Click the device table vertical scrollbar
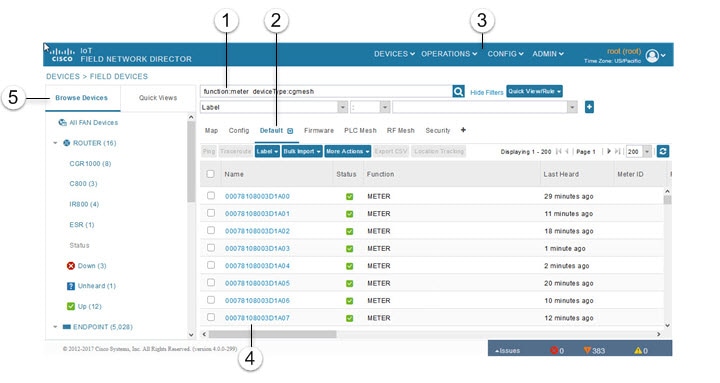 coord(667,200)
